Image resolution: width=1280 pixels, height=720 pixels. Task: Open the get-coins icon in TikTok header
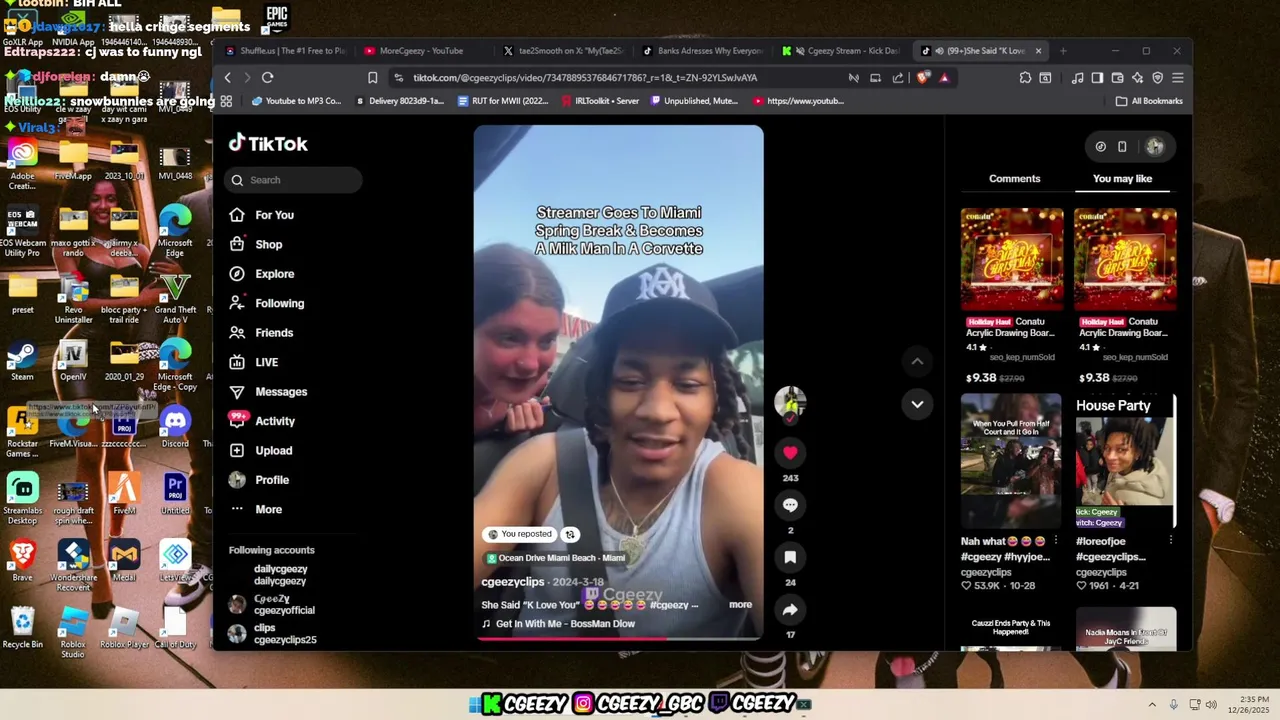pyautogui.click(x=1100, y=147)
